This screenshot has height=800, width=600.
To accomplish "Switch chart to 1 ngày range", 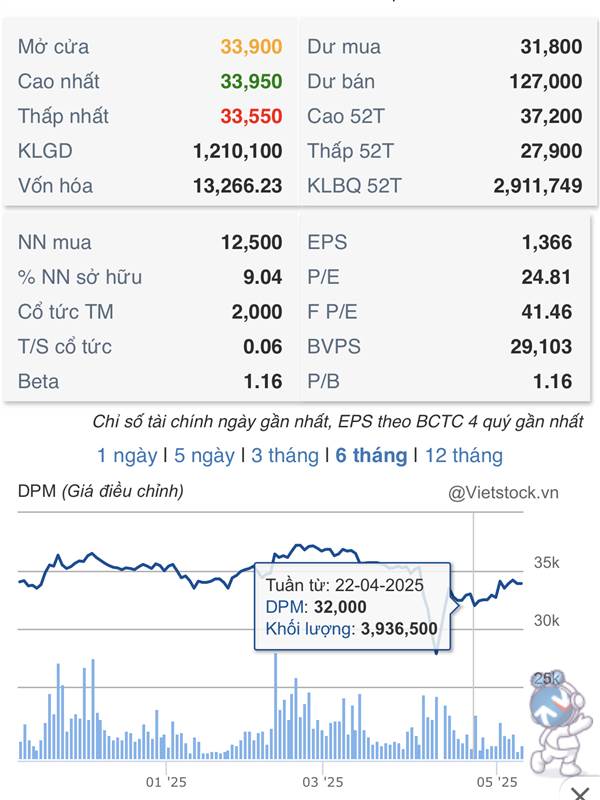I will 127,455.
